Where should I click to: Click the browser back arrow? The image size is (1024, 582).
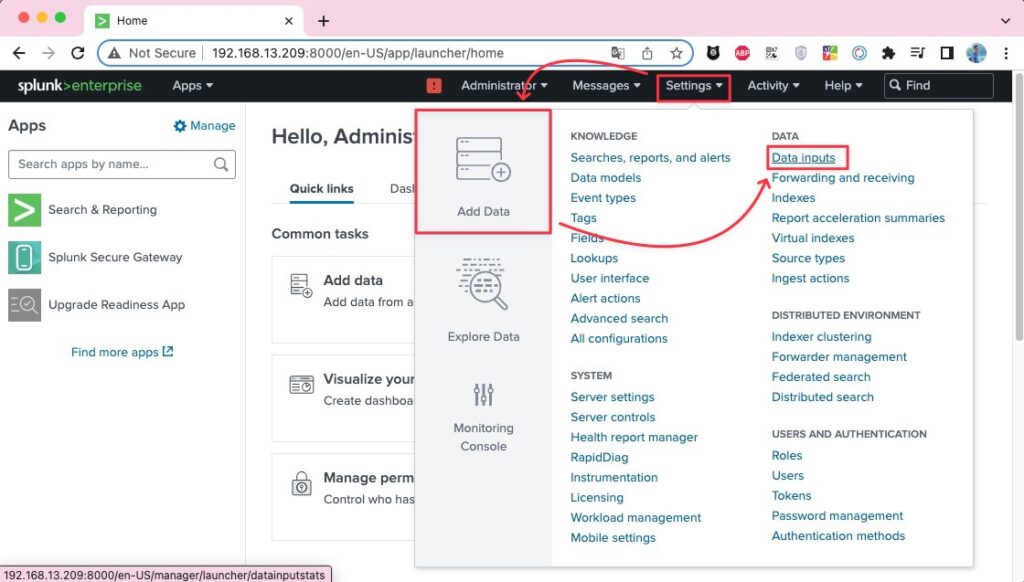click(x=19, y=53)
